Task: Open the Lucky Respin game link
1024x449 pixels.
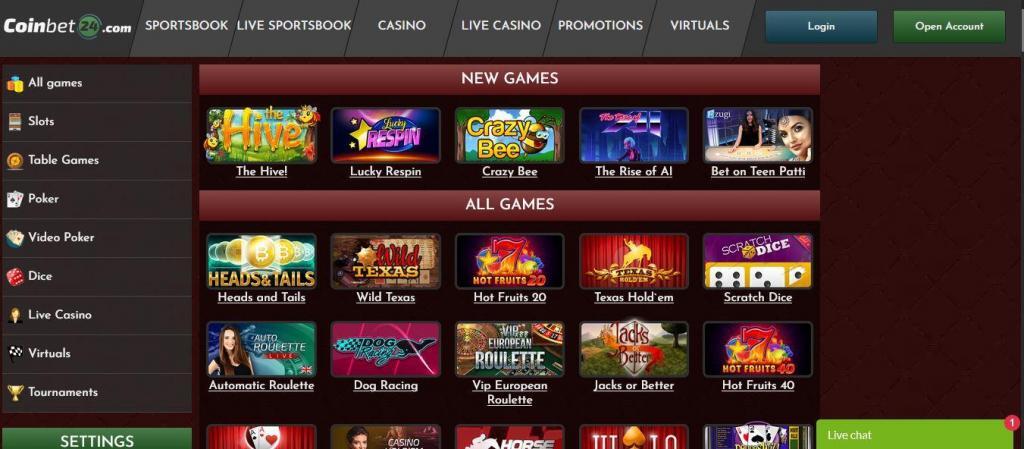Action: [385, 172]
